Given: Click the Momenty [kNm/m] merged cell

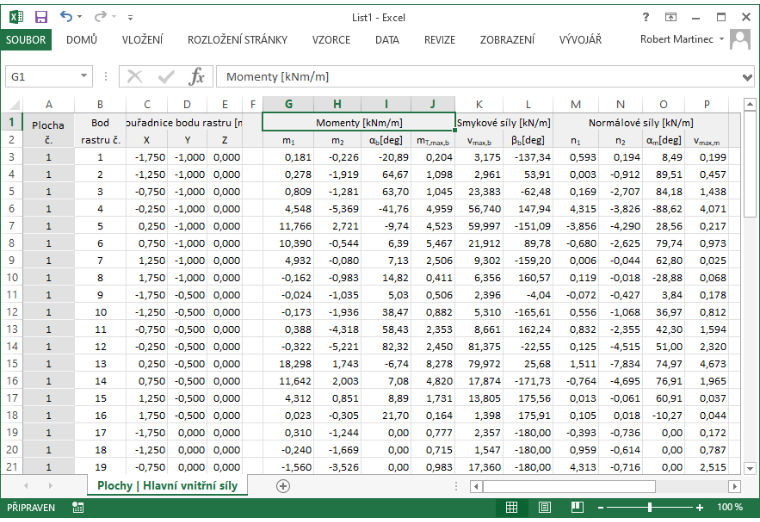Looking at the screenshot, I should [x=359, y=123].
